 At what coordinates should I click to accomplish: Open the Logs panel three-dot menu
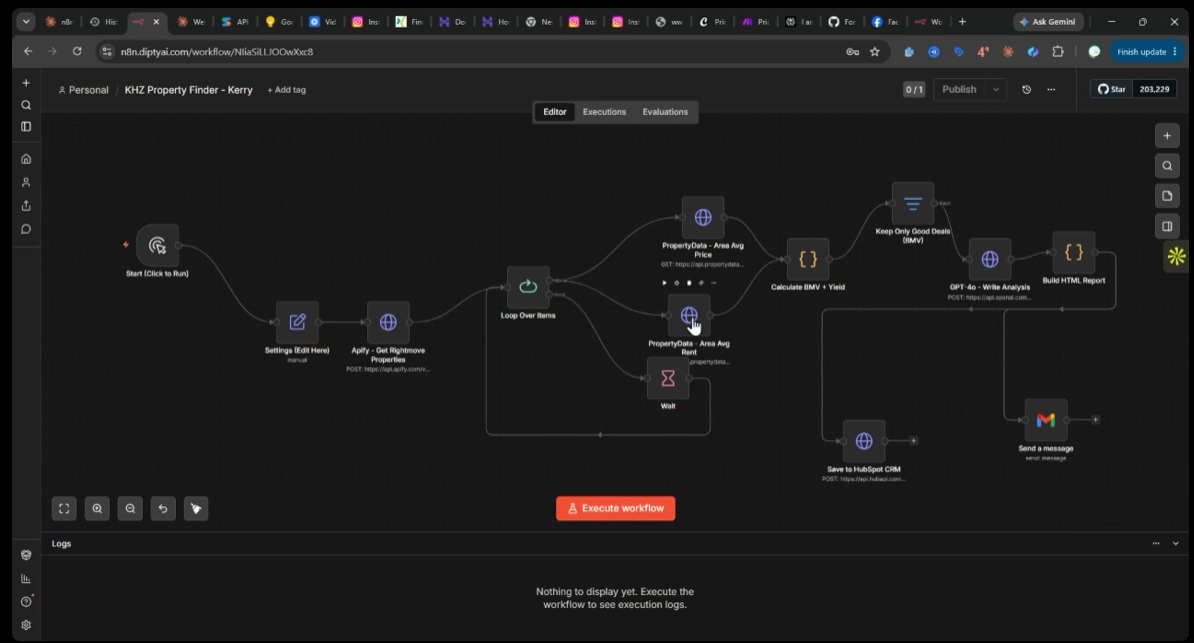1156,543
